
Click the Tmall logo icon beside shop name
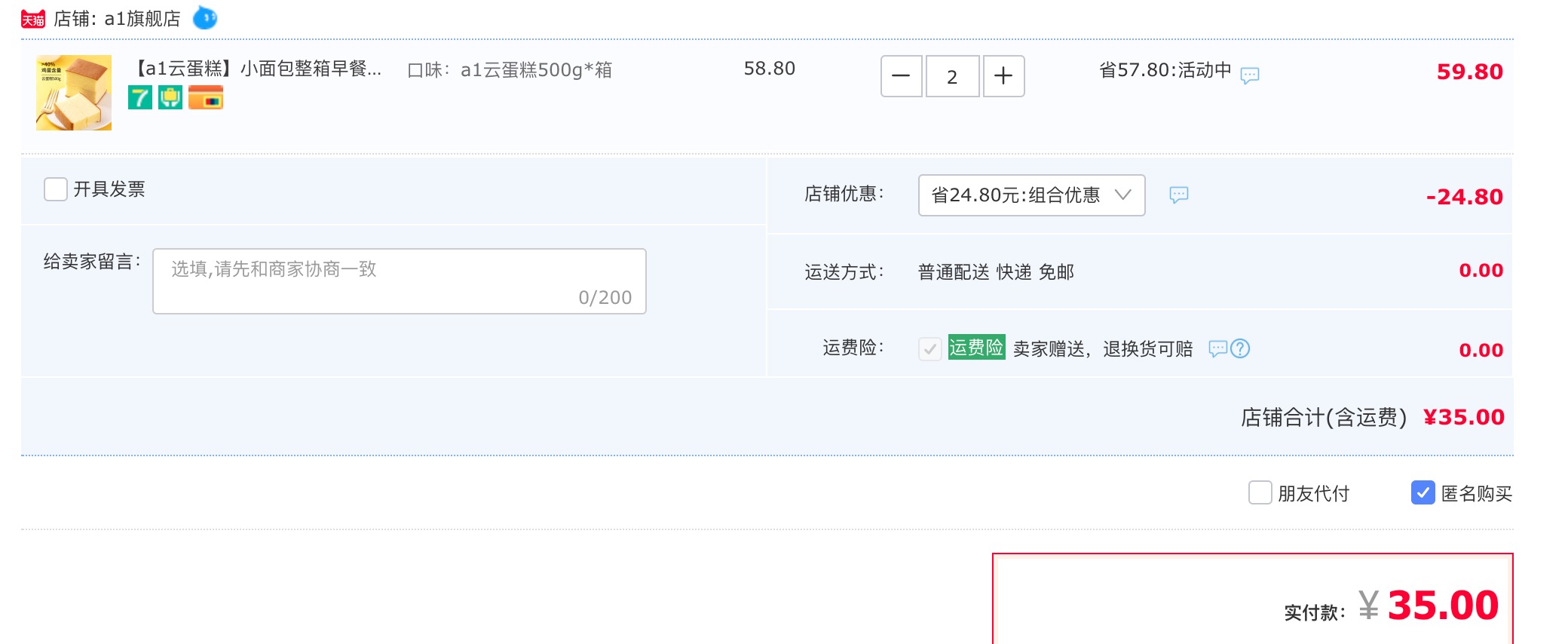coord(33,19)
